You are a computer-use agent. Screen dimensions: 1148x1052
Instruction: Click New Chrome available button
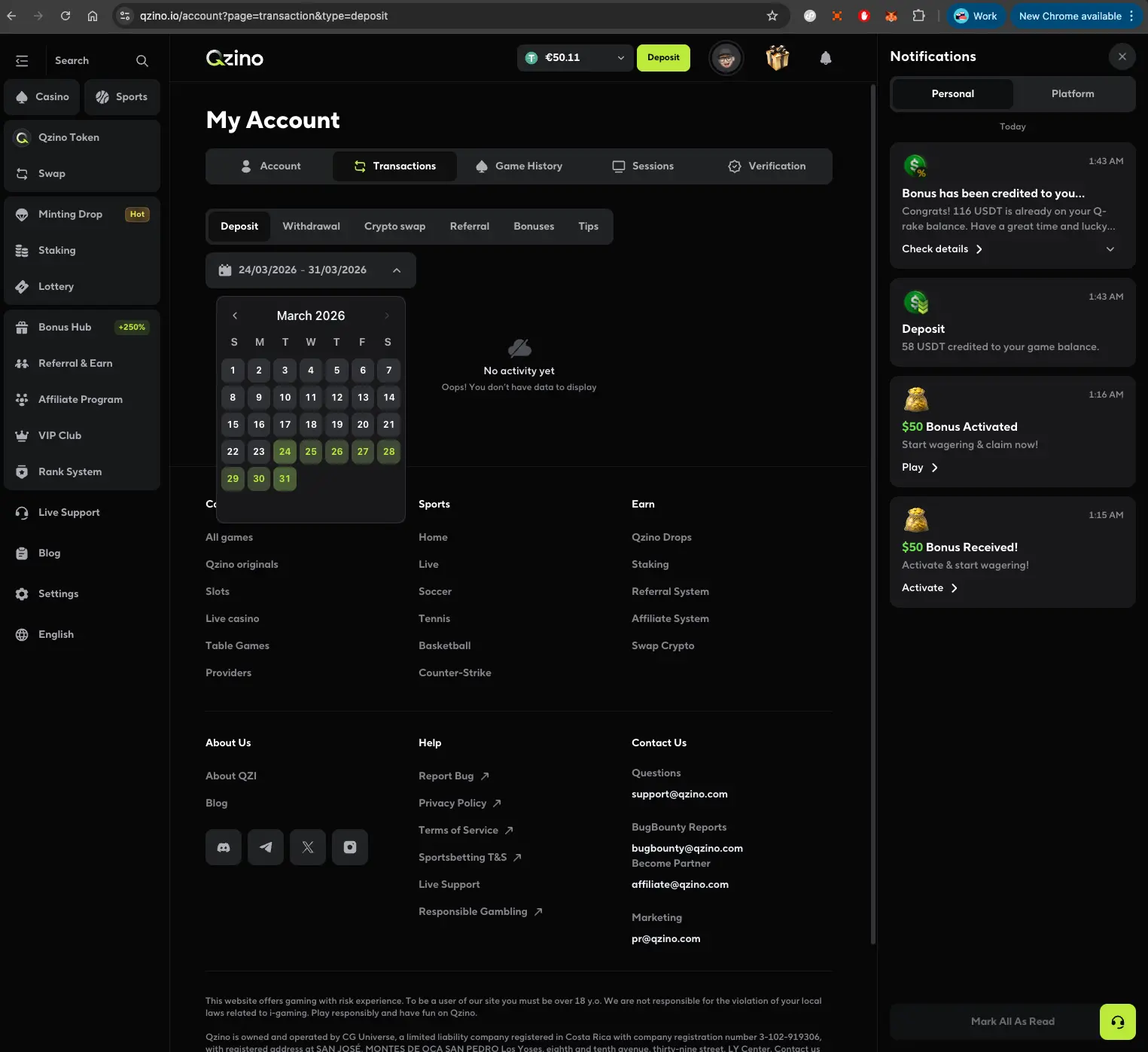1076,16
